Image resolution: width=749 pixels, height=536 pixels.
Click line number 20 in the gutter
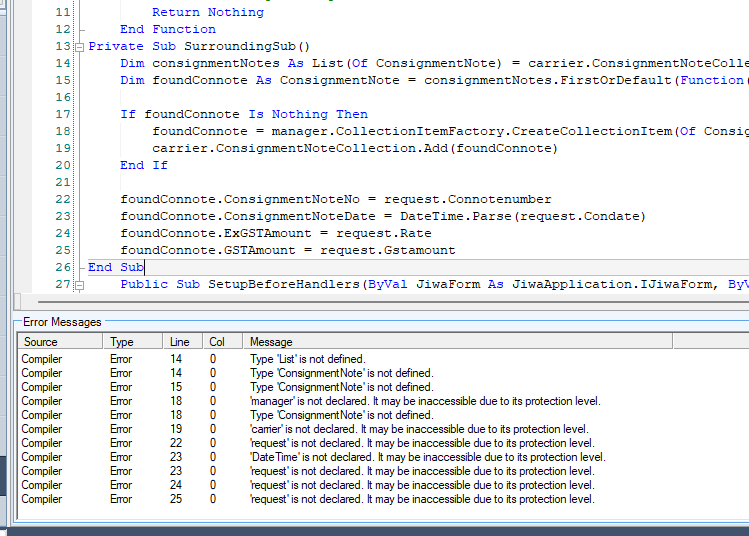[x=62, y=165]
